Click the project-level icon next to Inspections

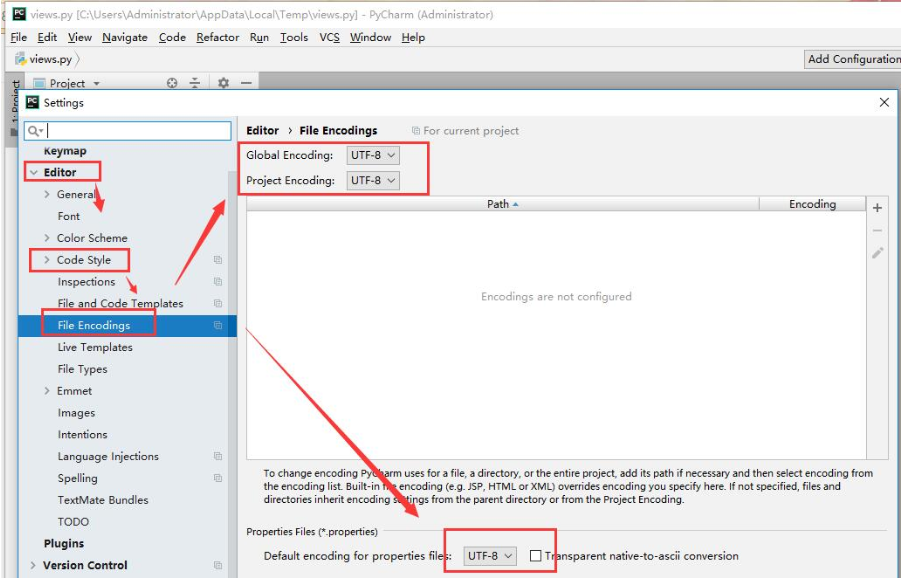[218, 282]
